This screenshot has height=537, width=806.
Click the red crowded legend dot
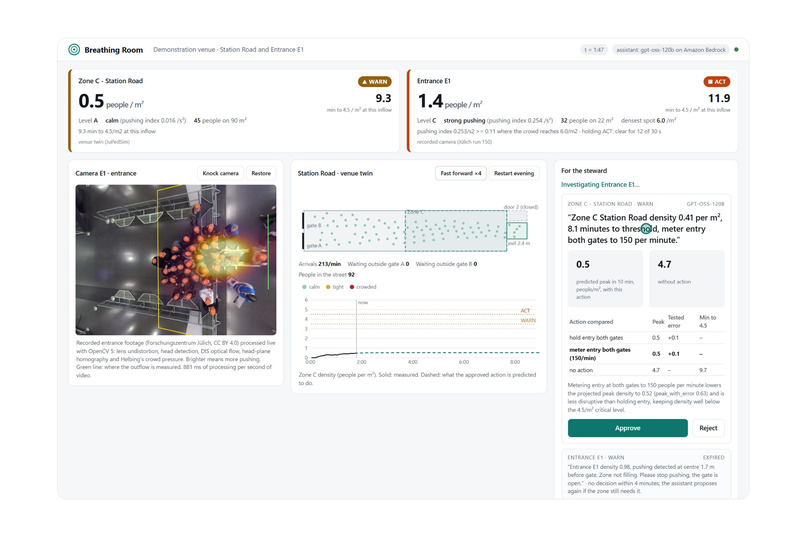(352, 287)
